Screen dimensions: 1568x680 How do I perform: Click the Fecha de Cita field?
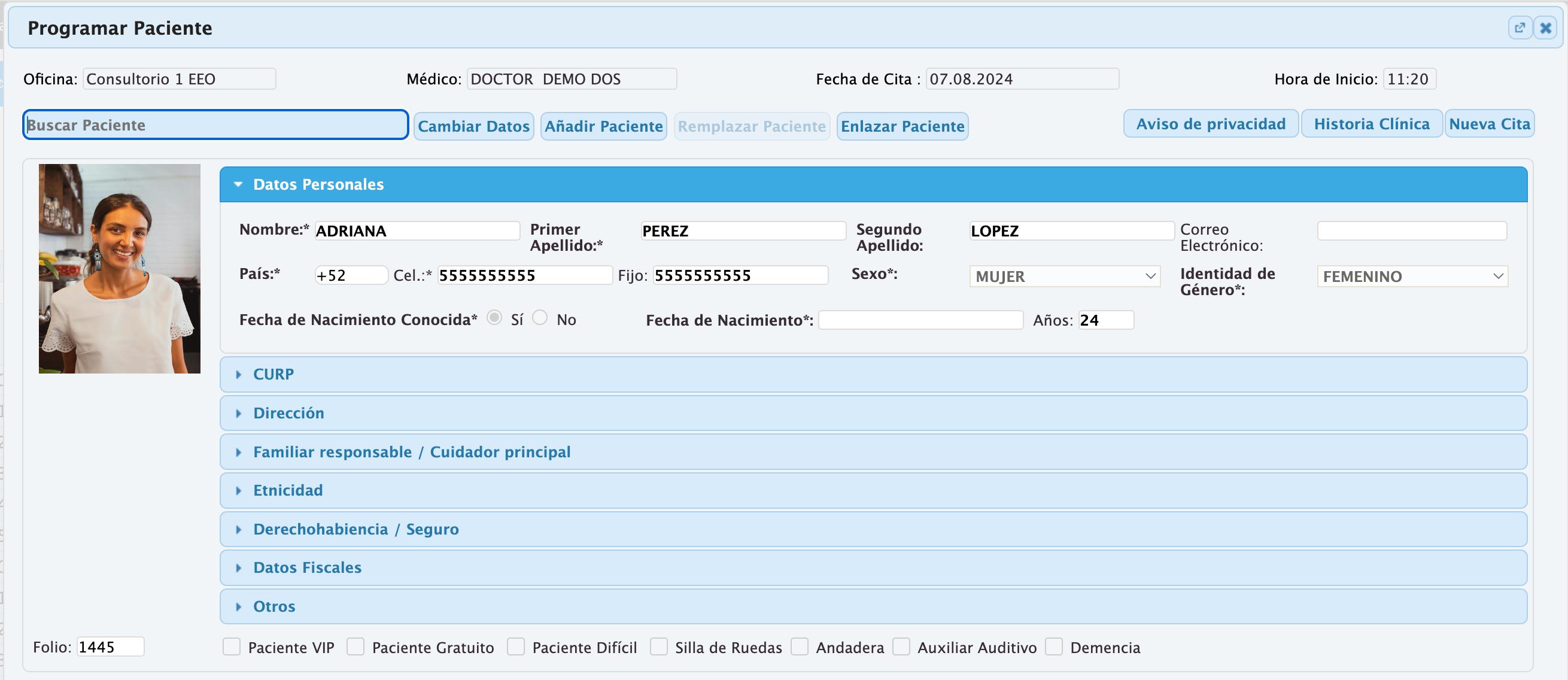(1022, 79)
